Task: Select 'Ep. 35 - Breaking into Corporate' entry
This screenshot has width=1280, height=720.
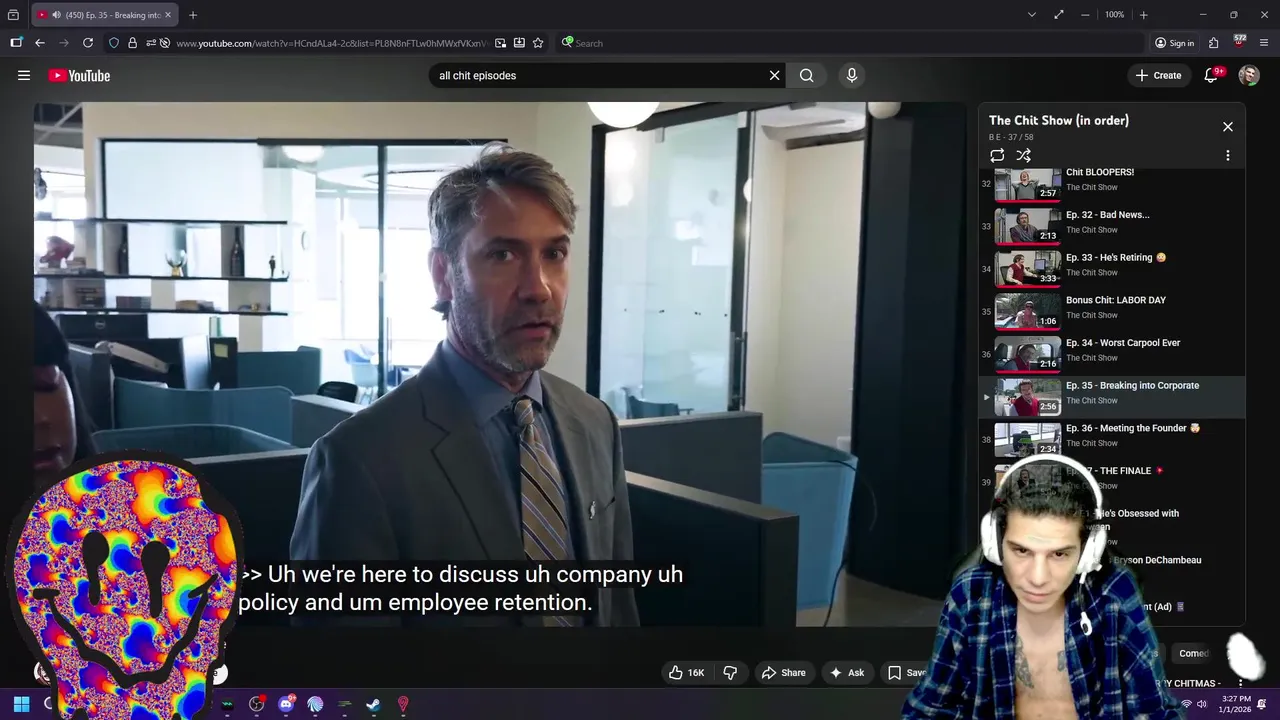Action: coord(1110,397)
